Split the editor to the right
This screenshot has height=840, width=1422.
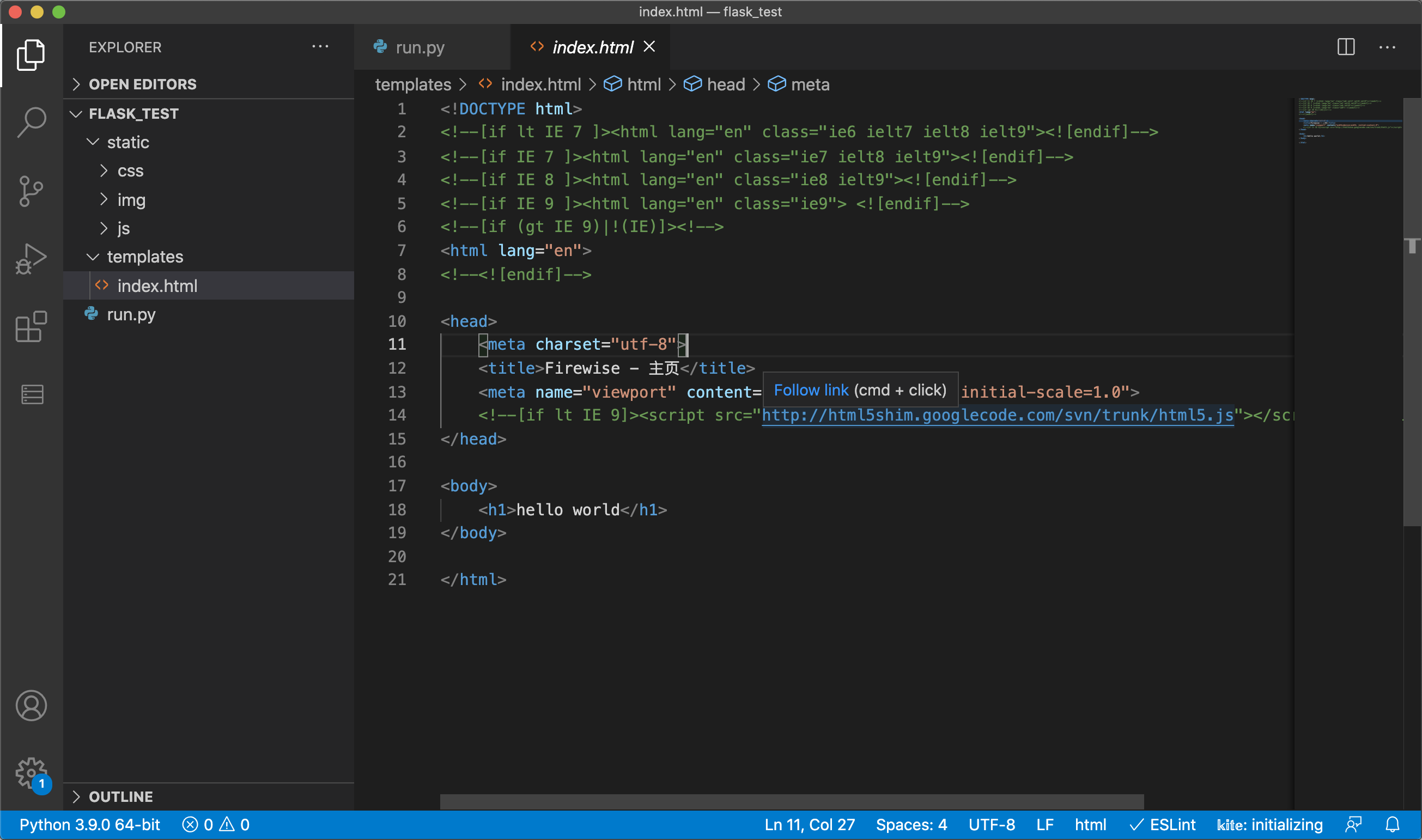(1346, 47)
